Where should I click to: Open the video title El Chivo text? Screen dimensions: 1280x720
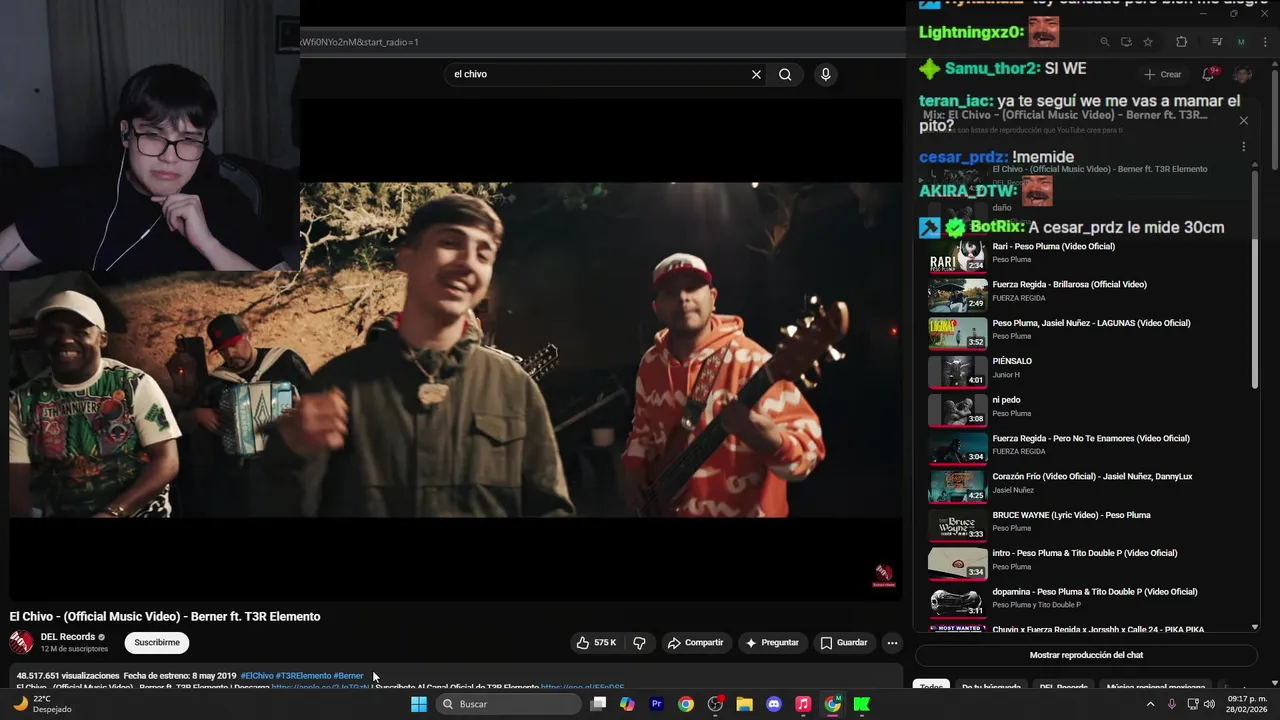point(165,616)
